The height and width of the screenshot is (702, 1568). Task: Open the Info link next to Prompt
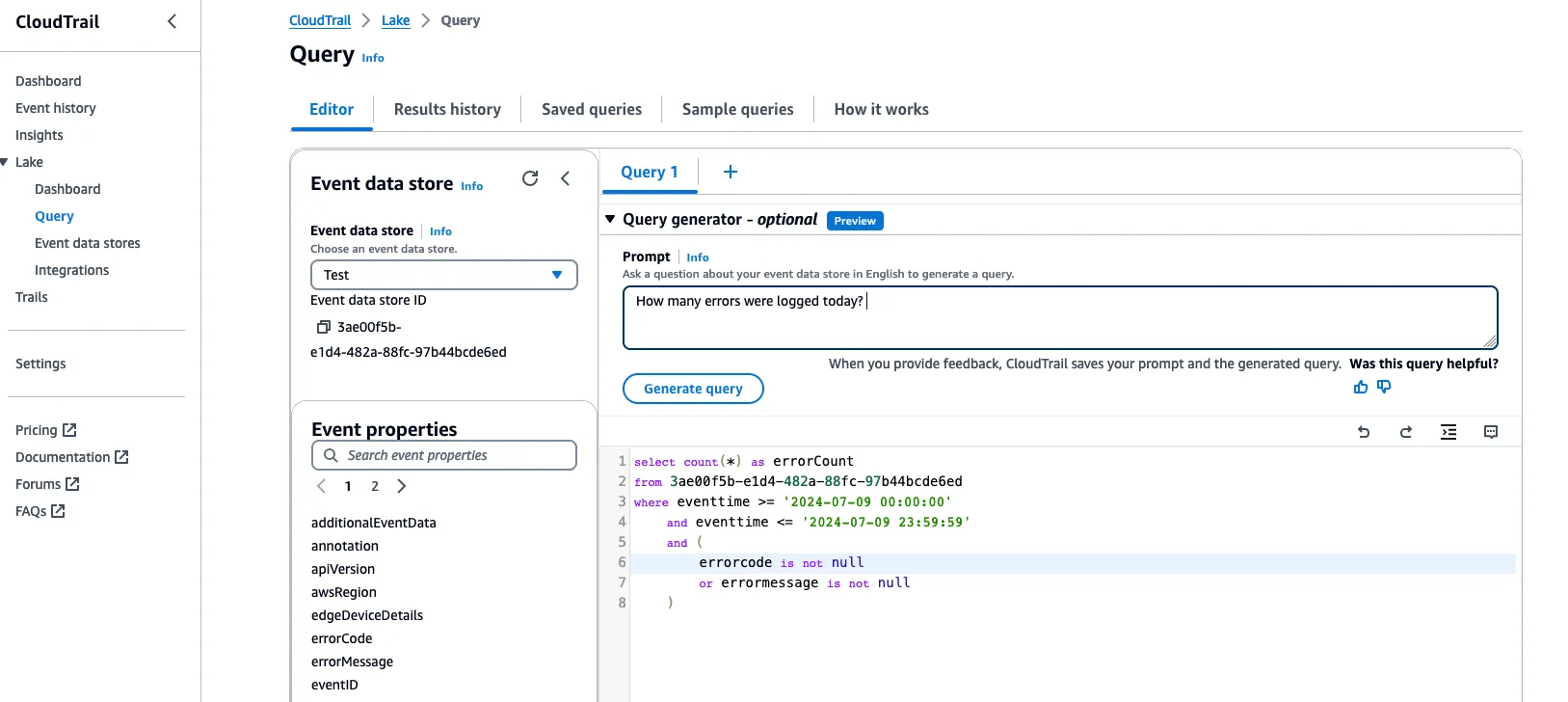coord(698,257)
